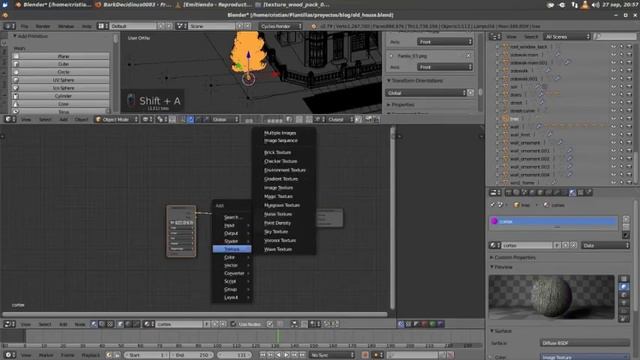Open the Object Mode dropdown
Screen dimensions: 640x360
tap(116, 120)
